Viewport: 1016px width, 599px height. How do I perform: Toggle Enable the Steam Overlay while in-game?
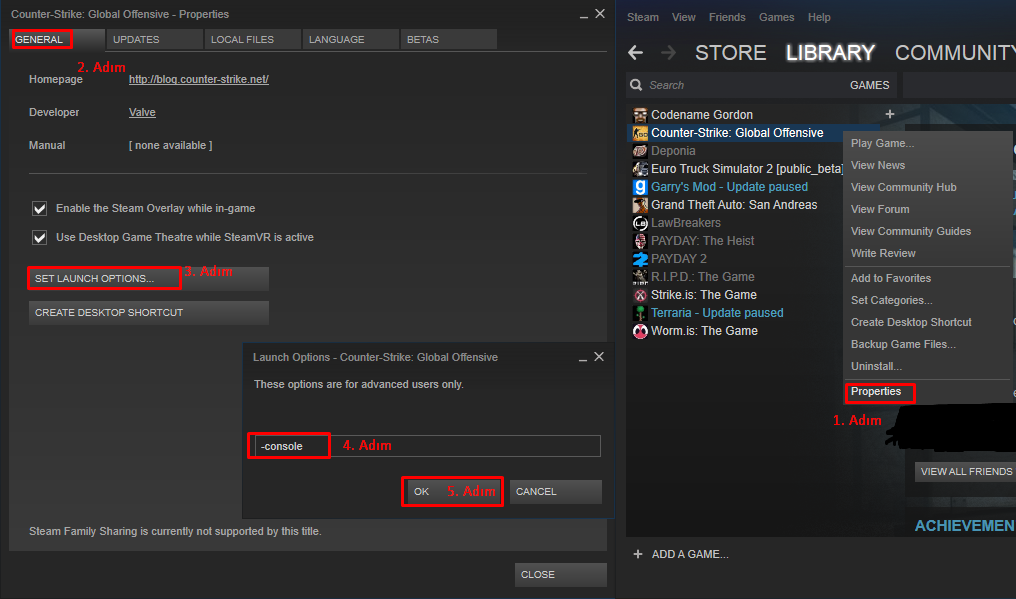coord(40,209)
